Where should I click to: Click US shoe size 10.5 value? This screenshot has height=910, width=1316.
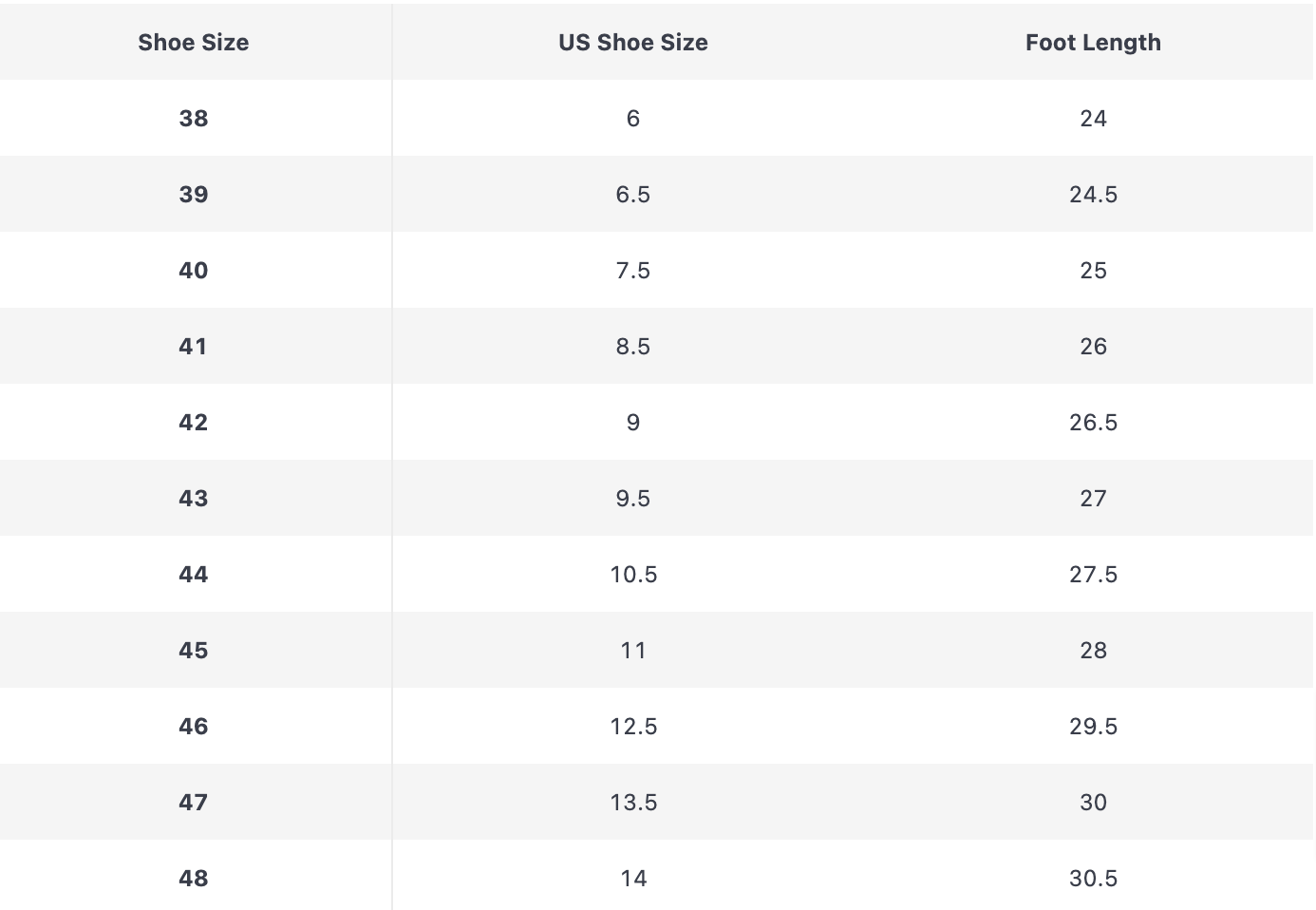(633, 575)
